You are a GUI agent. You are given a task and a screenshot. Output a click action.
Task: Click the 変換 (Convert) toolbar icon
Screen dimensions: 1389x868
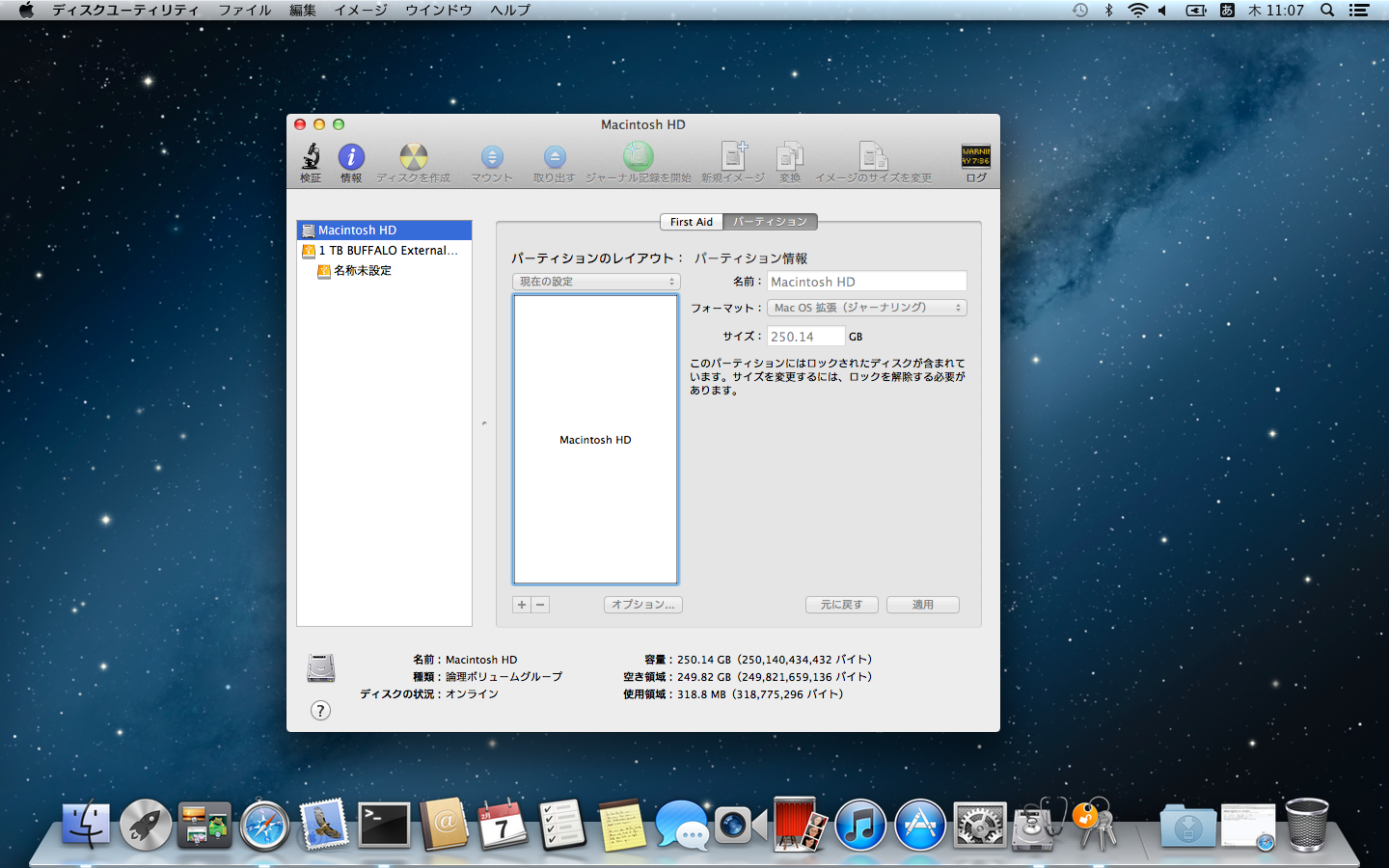click(790, 157)
